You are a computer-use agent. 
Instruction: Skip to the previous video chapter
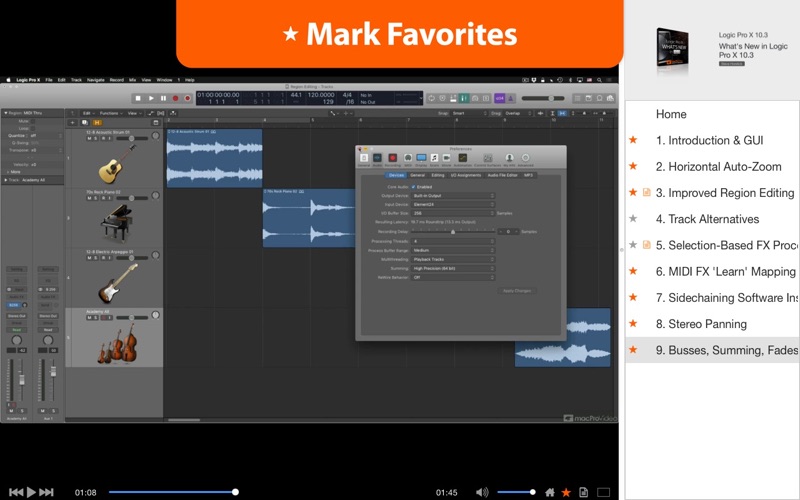(16, 492)
